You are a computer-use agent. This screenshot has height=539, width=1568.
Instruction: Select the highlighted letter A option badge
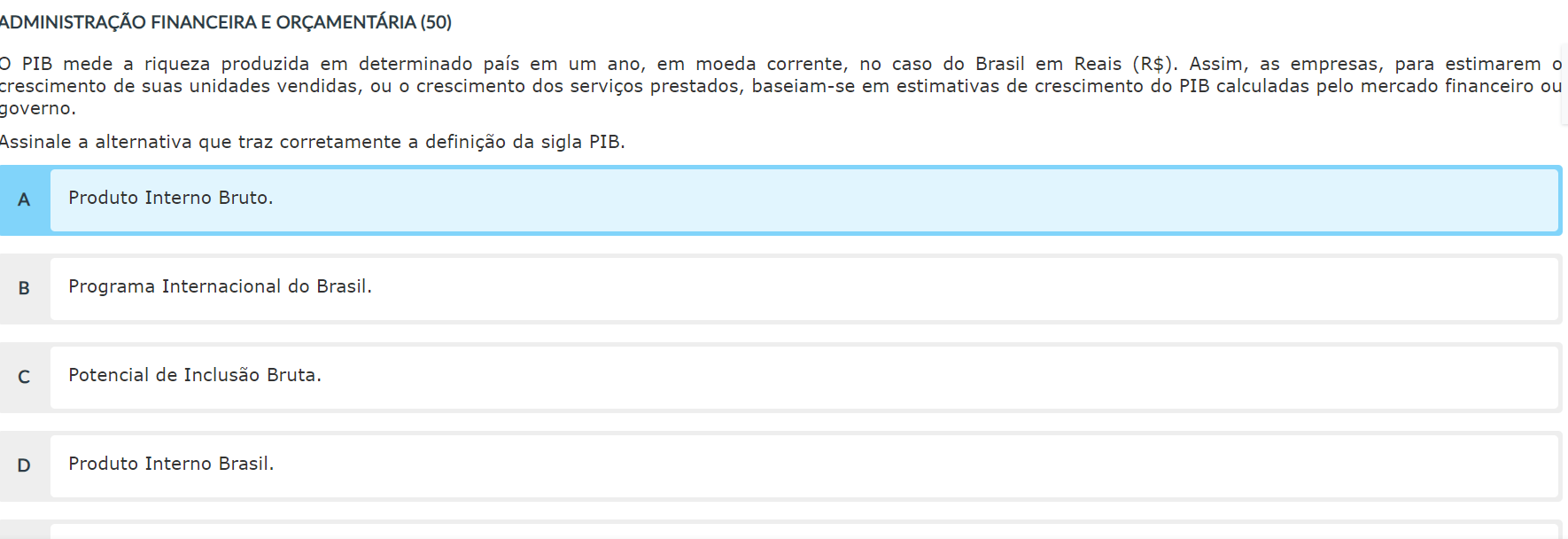(24, 200)
